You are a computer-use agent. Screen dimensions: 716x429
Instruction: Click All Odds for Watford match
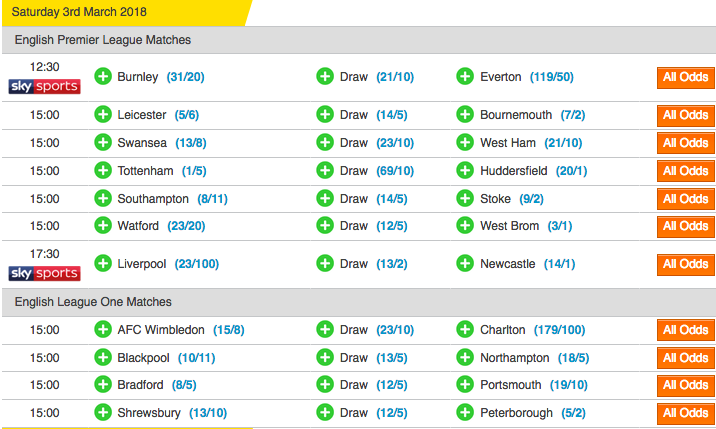pos(685,227)
